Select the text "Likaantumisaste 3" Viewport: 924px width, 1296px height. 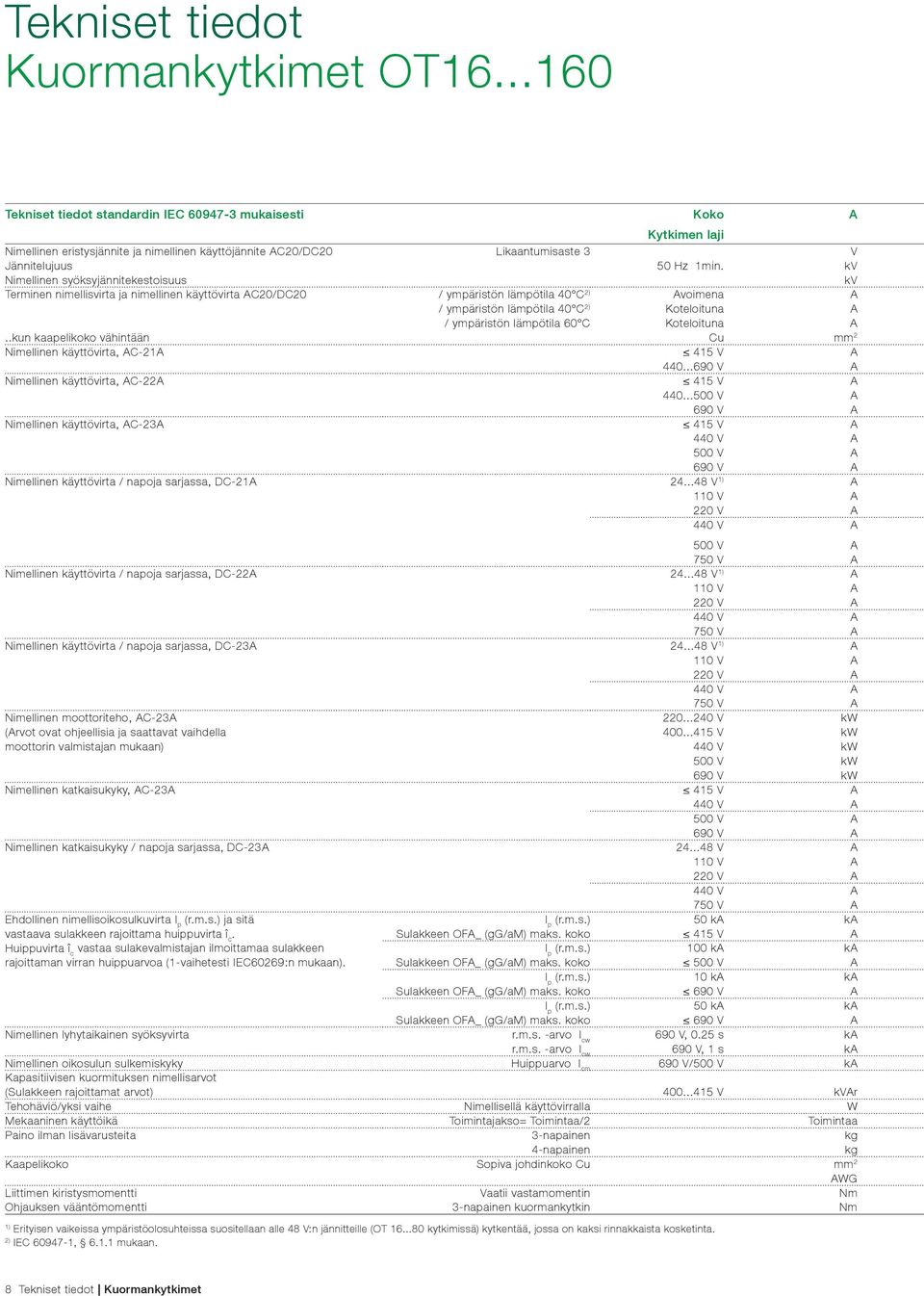click(x=543, y=251)
